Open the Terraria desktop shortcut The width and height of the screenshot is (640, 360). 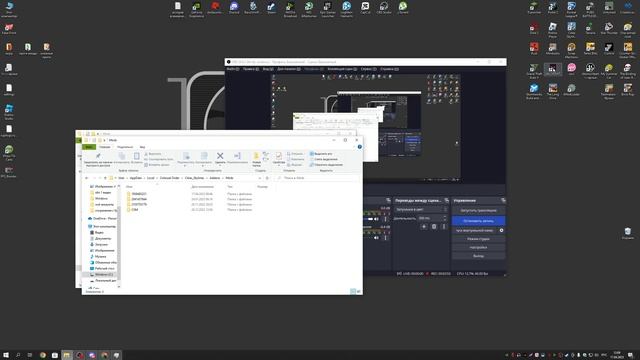coord(589,27)
